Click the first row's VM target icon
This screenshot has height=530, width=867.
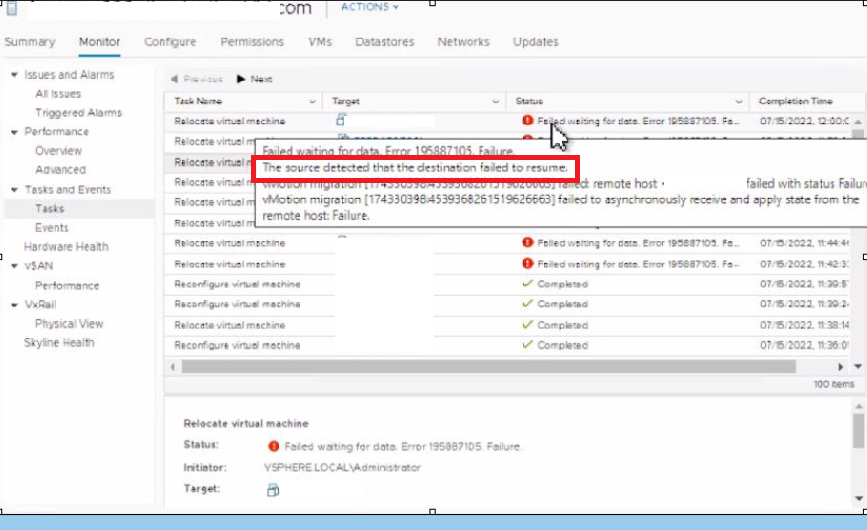[341, 119]
